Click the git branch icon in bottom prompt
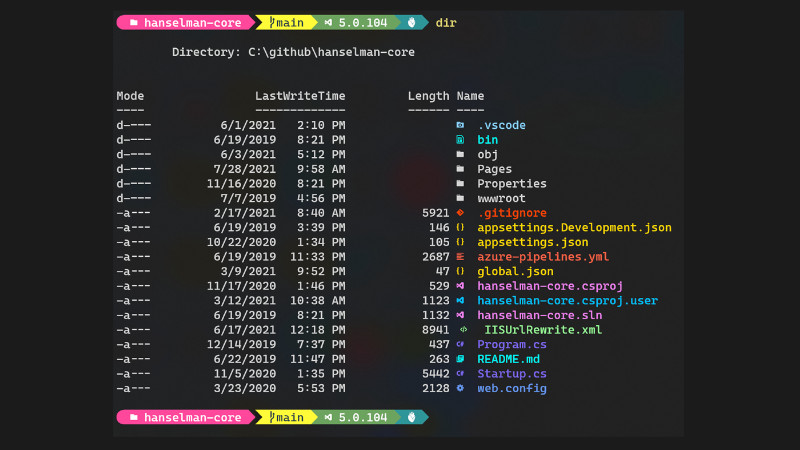The height and width of the screenshot is (450, 800). coord(272,417)
